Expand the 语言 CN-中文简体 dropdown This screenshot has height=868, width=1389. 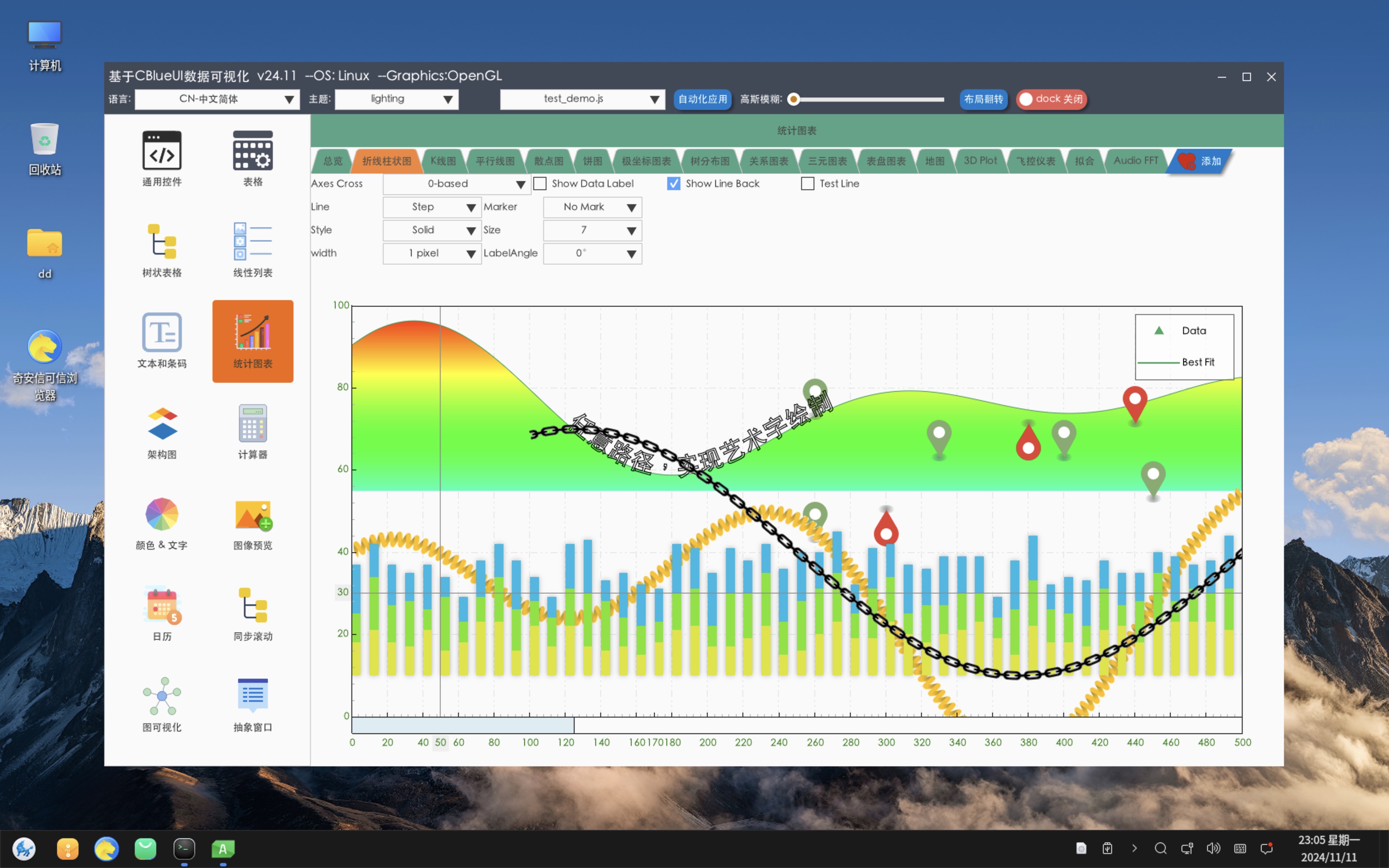click(217, 99)
